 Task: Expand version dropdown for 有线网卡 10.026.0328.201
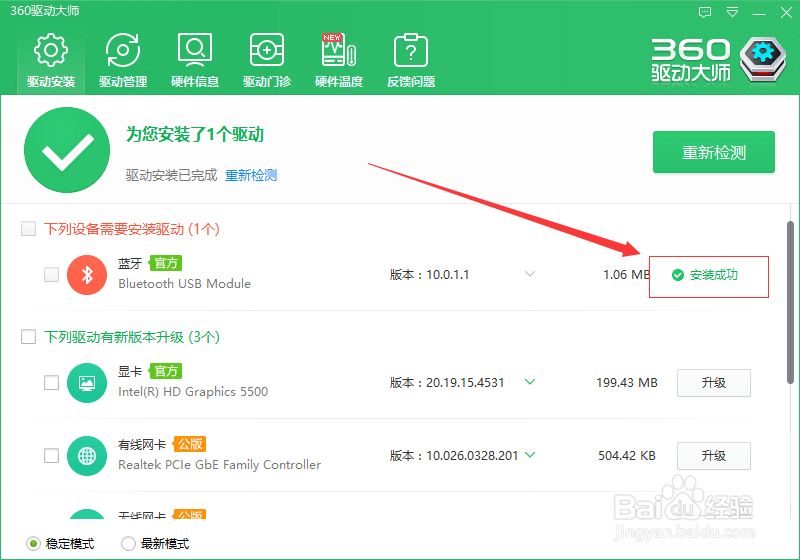530,454
